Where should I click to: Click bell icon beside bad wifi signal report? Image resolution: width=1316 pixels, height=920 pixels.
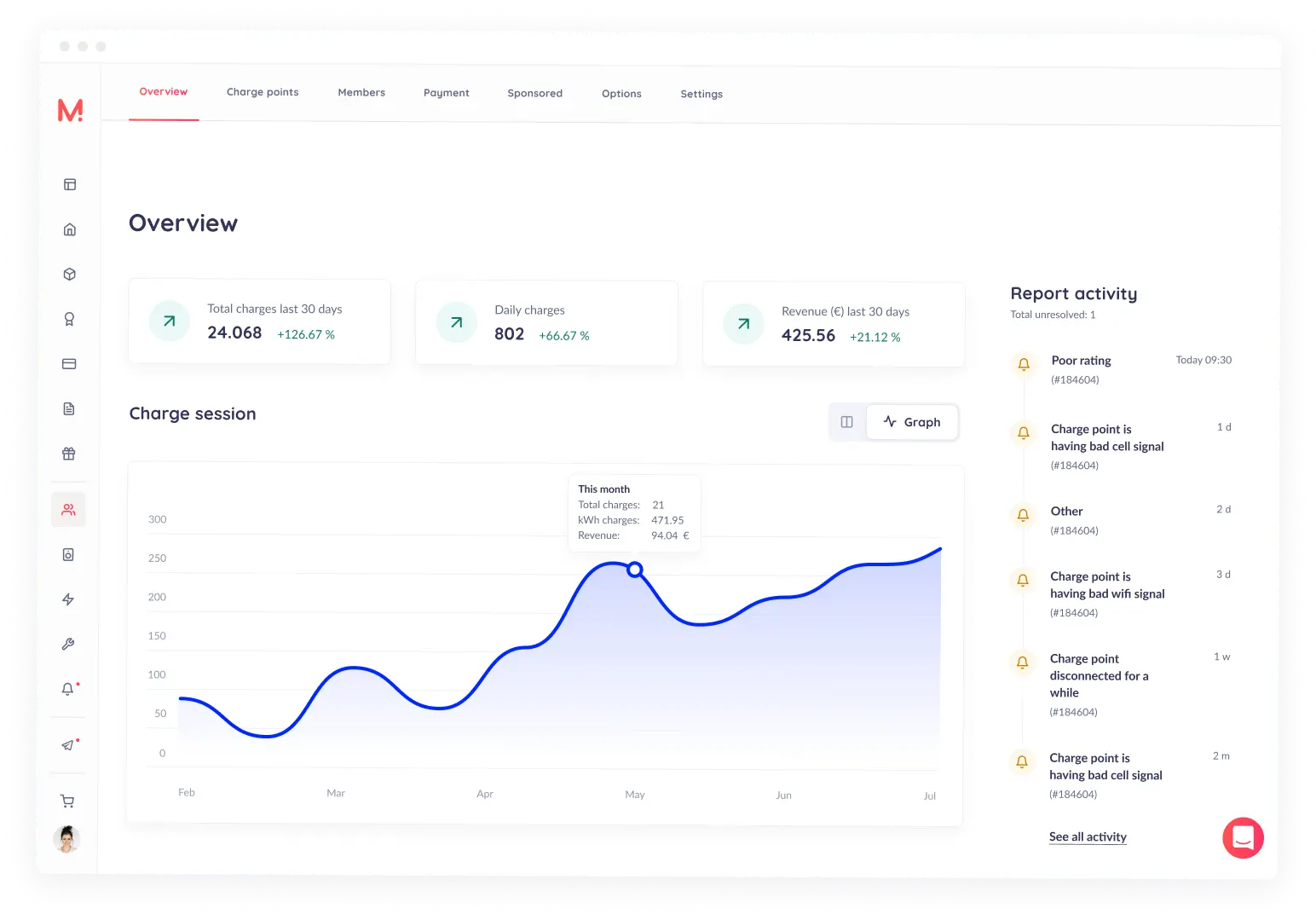(x=1023, y=580)
